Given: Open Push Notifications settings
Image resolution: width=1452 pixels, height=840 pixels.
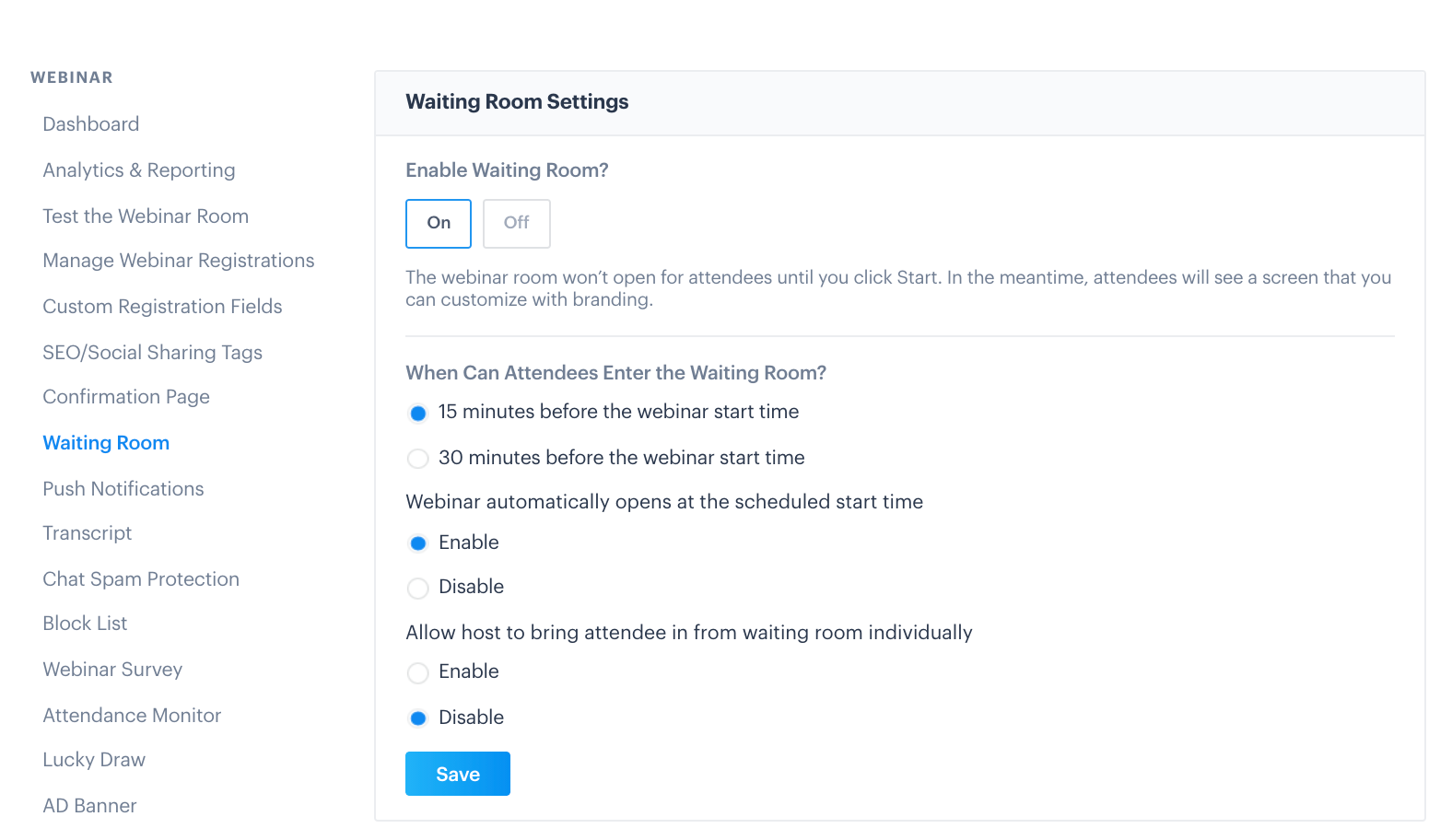Looking at the screenshot, I should coord(123,489).
